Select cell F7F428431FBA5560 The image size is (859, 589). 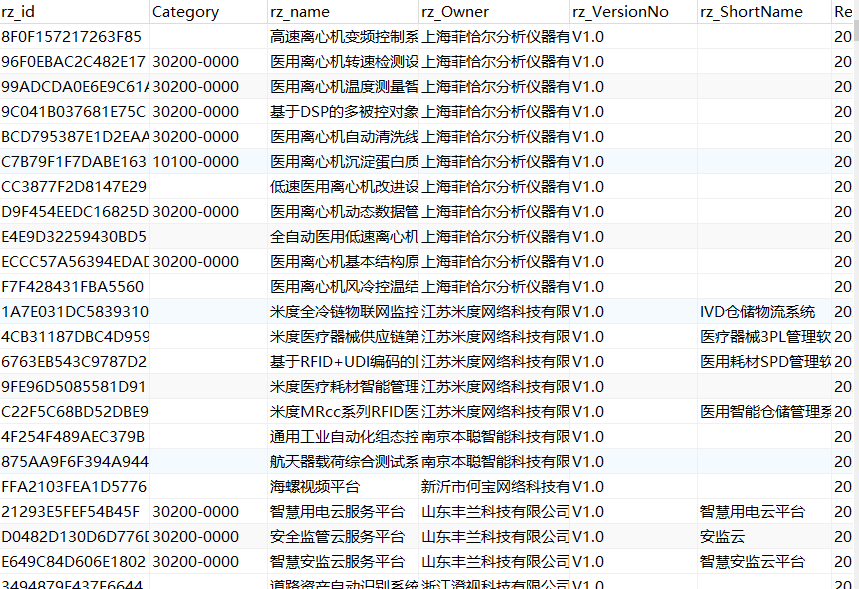tap(74, 287)
